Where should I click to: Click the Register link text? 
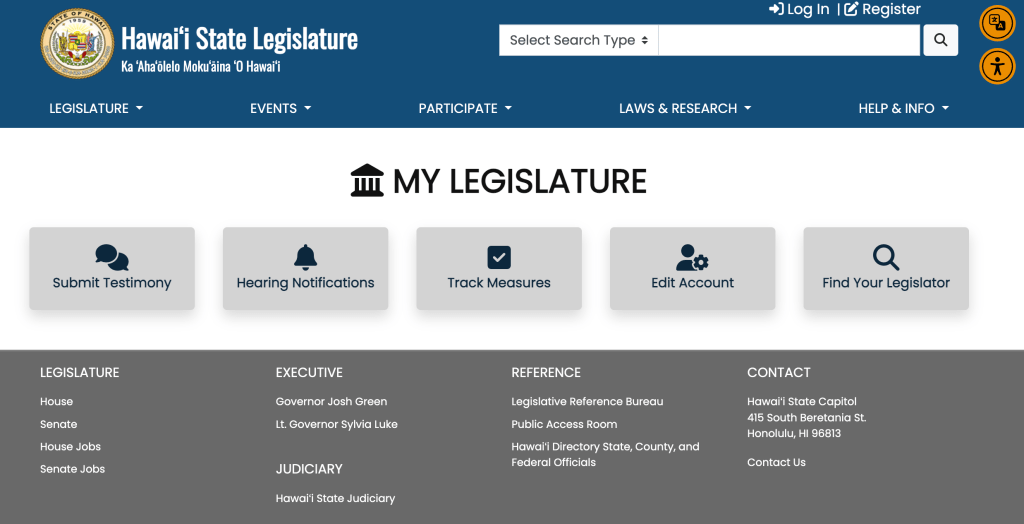(891, 9)
